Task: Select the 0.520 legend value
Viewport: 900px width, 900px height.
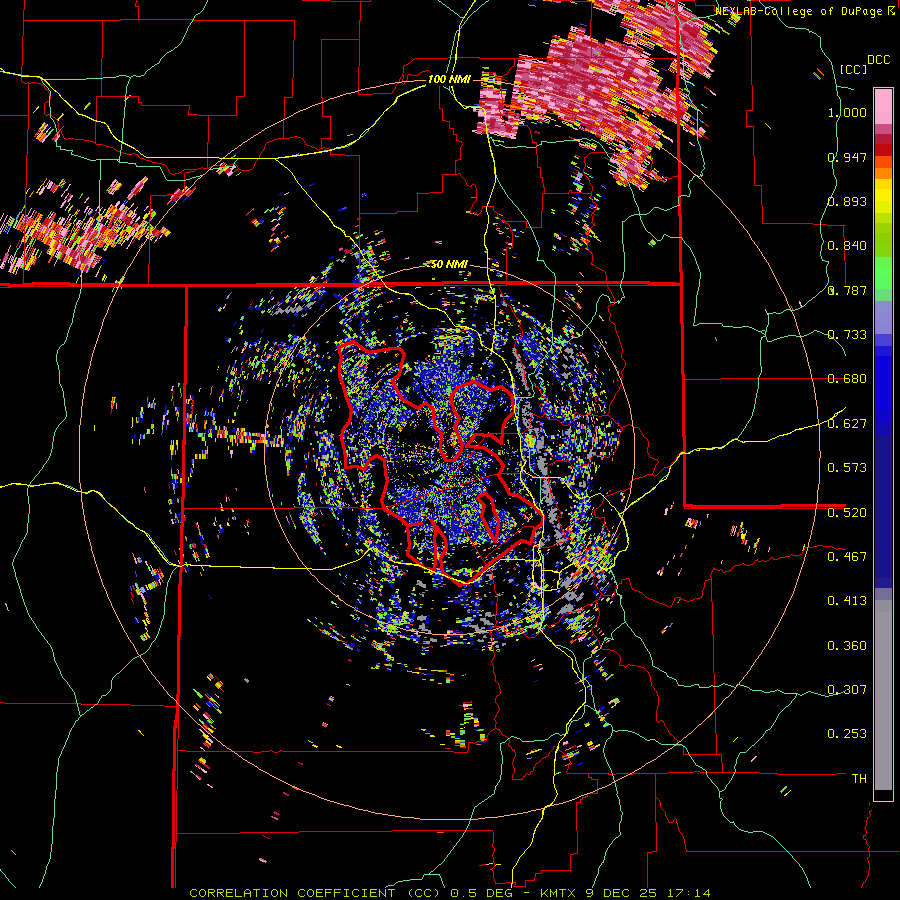Action: pos(847,512)
